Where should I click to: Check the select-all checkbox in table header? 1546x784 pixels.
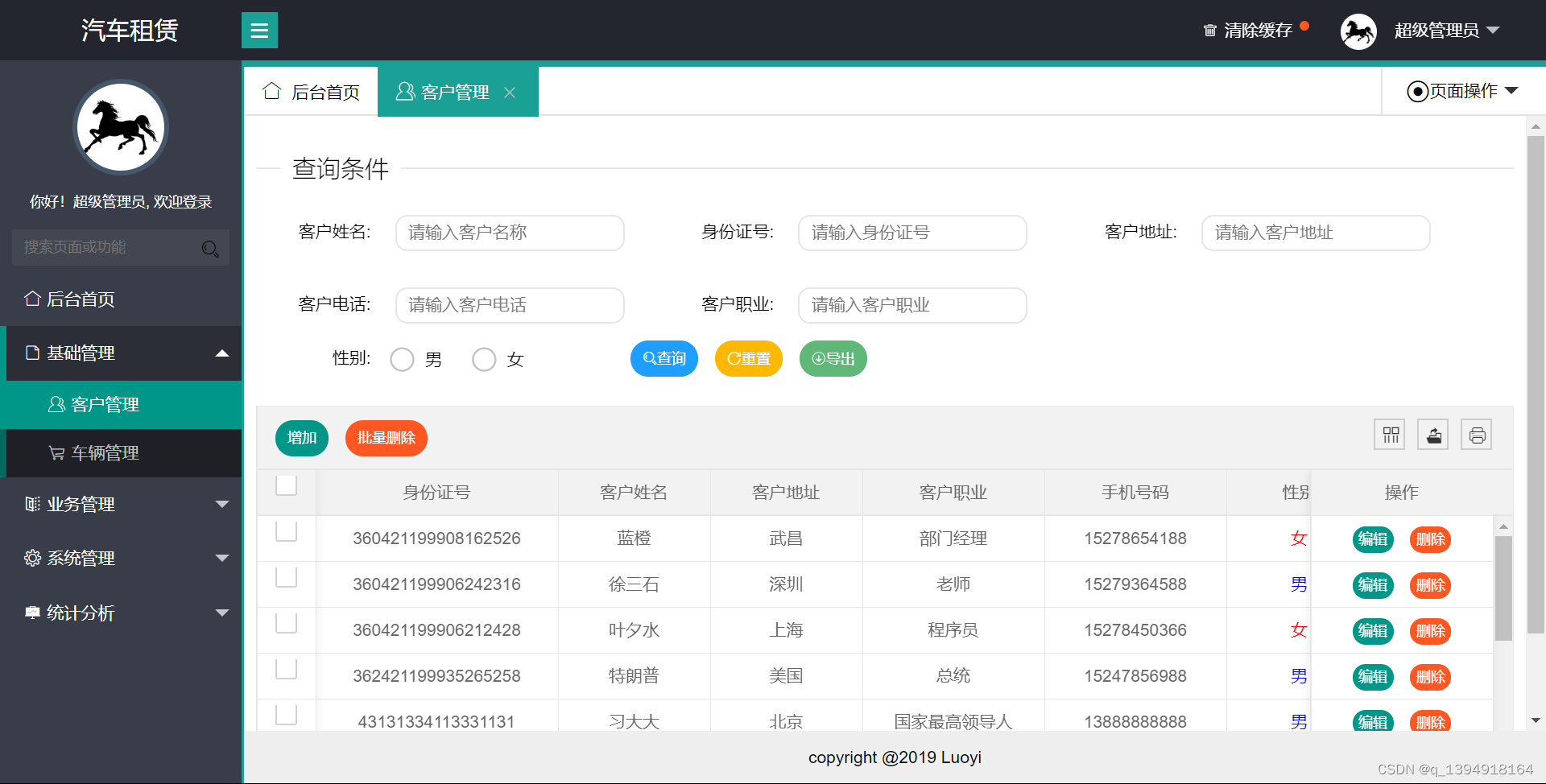286,485
